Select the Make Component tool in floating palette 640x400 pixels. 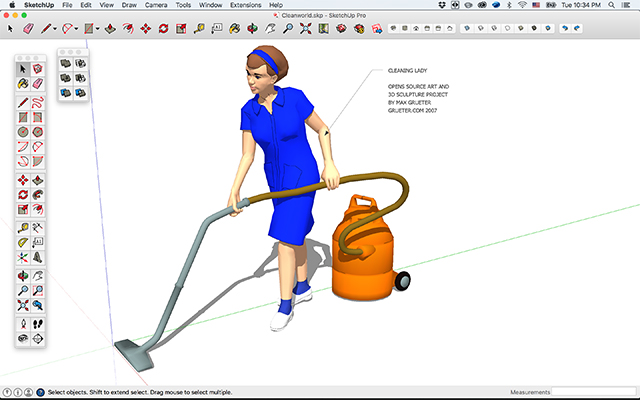pyautogui.click(x=38, y=69)
